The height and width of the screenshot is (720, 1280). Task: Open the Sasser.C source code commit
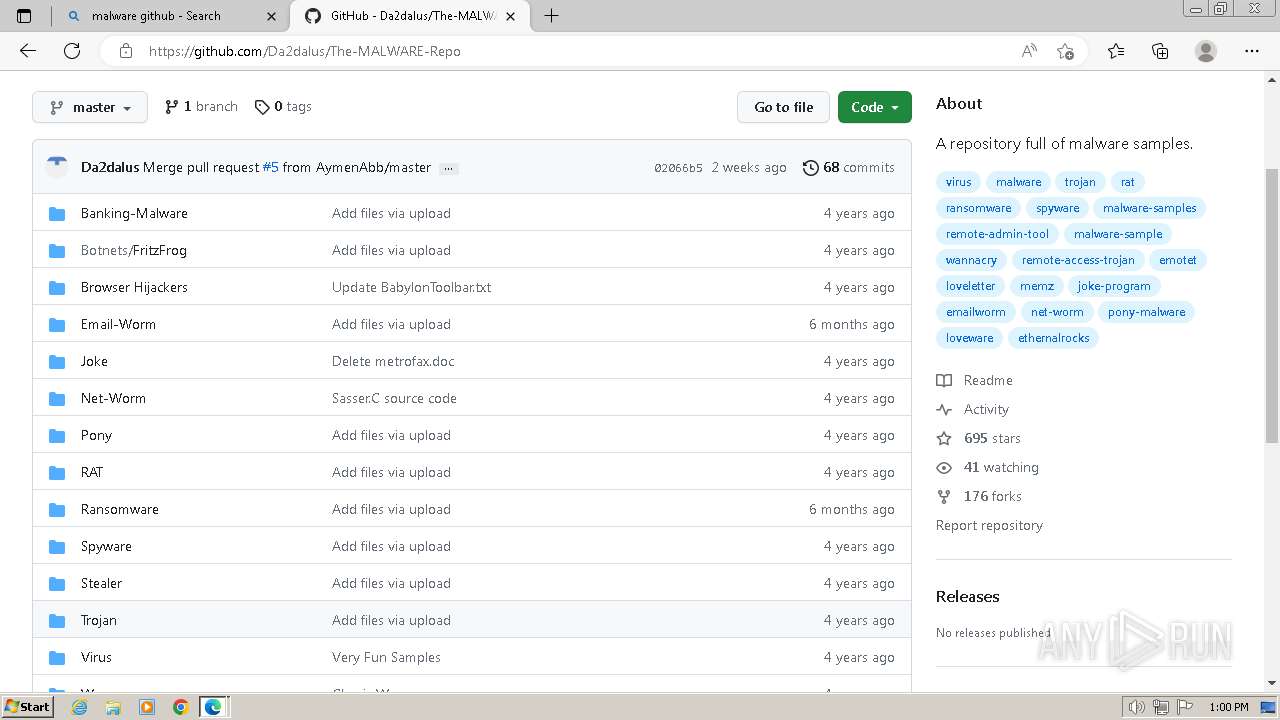pos(394,398)
